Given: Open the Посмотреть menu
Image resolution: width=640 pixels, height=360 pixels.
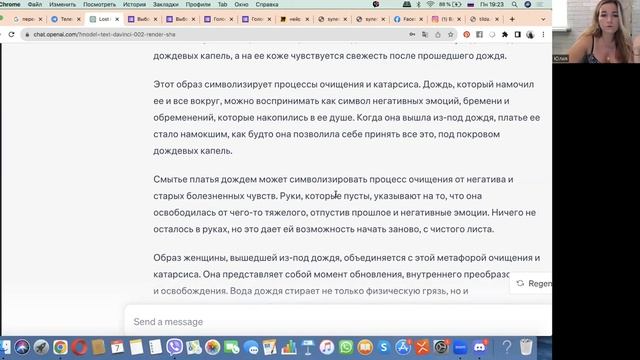Looking at the screenshot, I should pos(100,4).
